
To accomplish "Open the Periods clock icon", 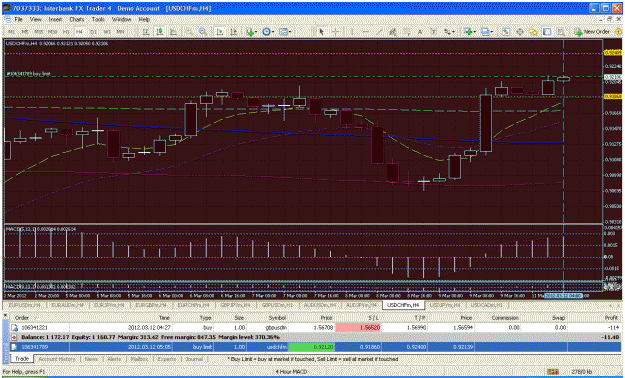I will click(x=266, y=32).
